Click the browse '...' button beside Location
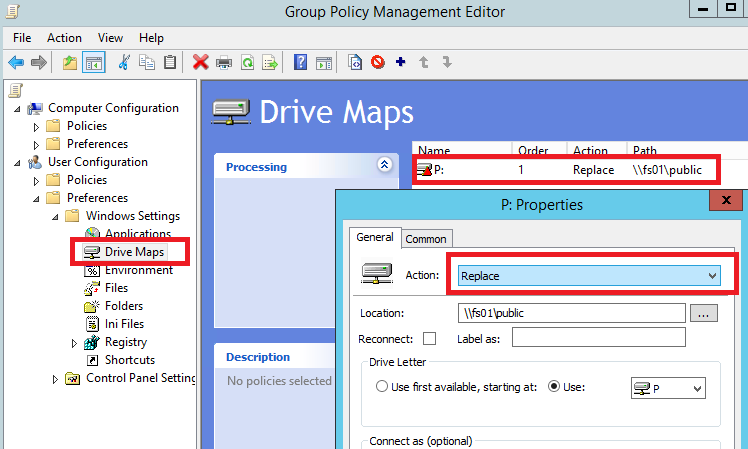Viewport: 748px width, 449px height. click(704, 313)
